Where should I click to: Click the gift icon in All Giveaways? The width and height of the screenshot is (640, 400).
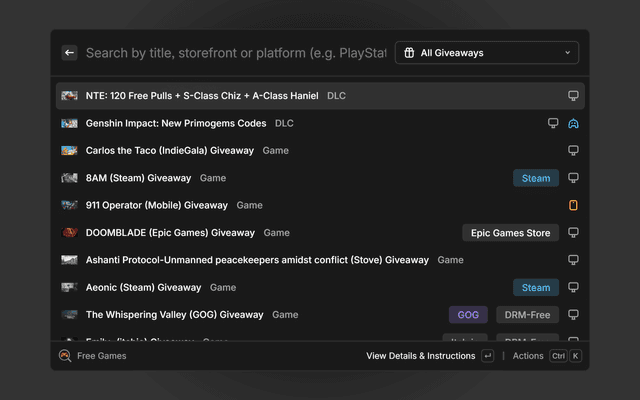409,53
